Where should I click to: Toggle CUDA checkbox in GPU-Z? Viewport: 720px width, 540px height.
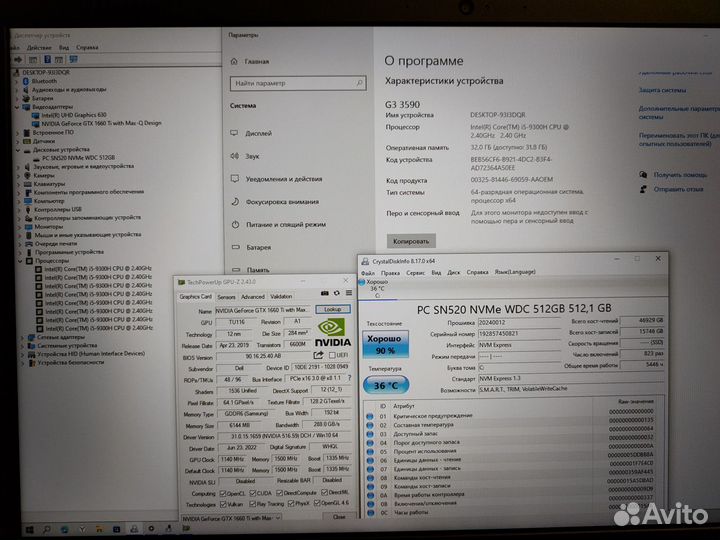click(253, 494)
